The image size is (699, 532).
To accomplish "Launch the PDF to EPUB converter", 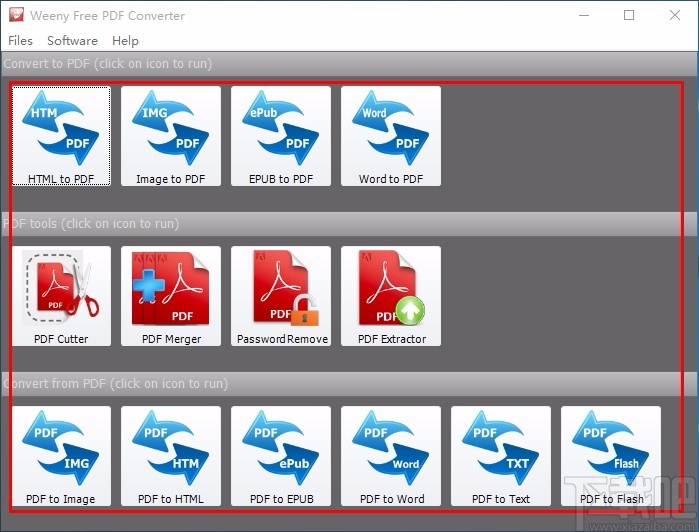I will [281, 456].
